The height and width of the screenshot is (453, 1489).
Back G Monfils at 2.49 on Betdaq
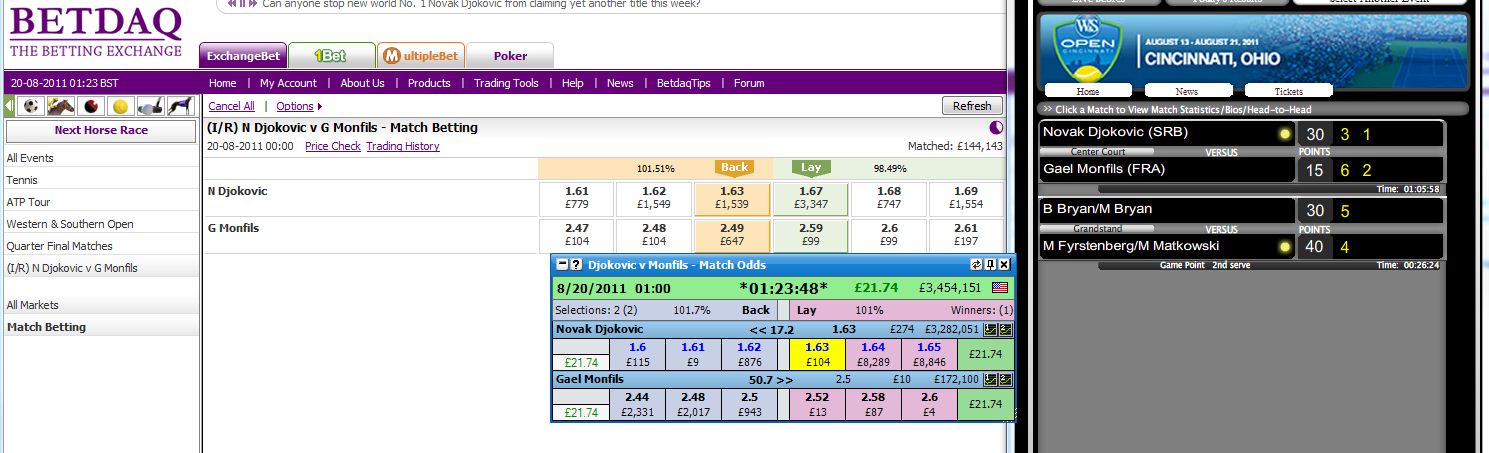732,235
